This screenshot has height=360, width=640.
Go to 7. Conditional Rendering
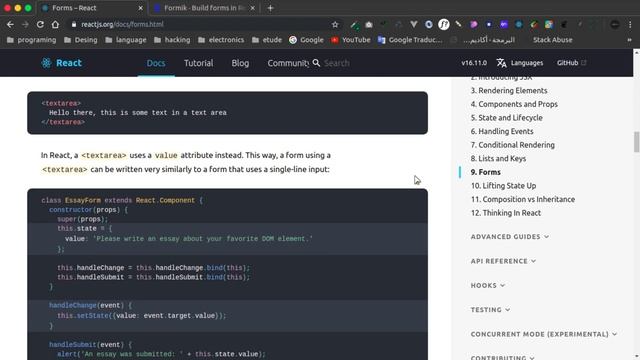coord(512,145)
